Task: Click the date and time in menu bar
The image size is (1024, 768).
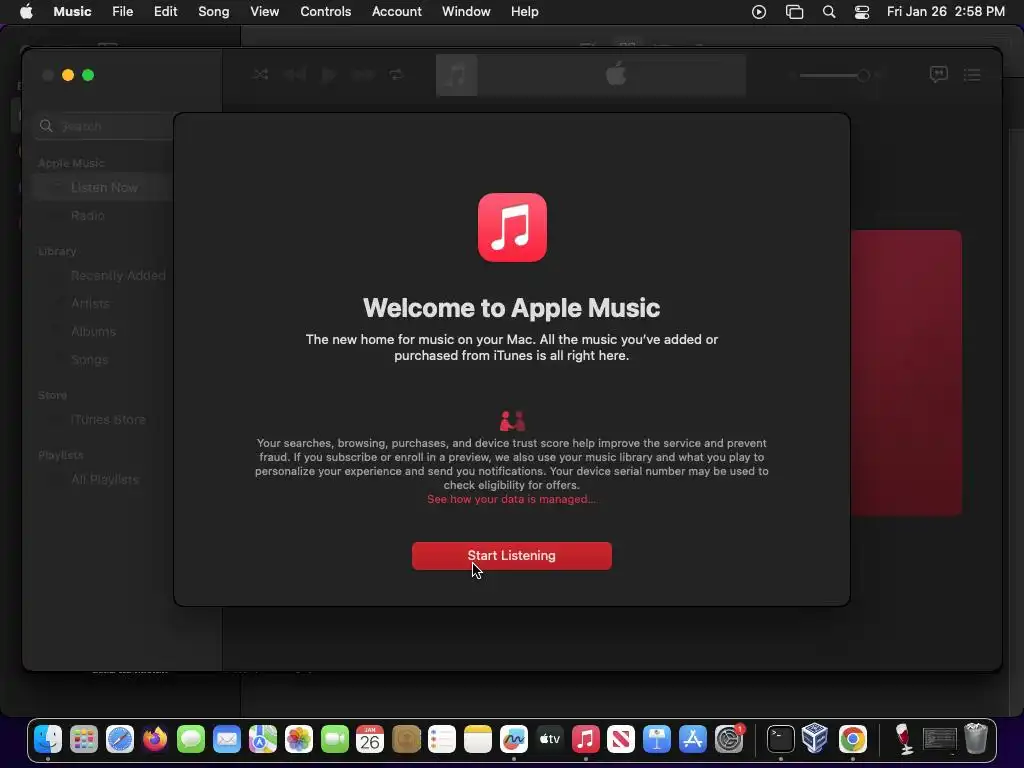Action: (946, 11)
